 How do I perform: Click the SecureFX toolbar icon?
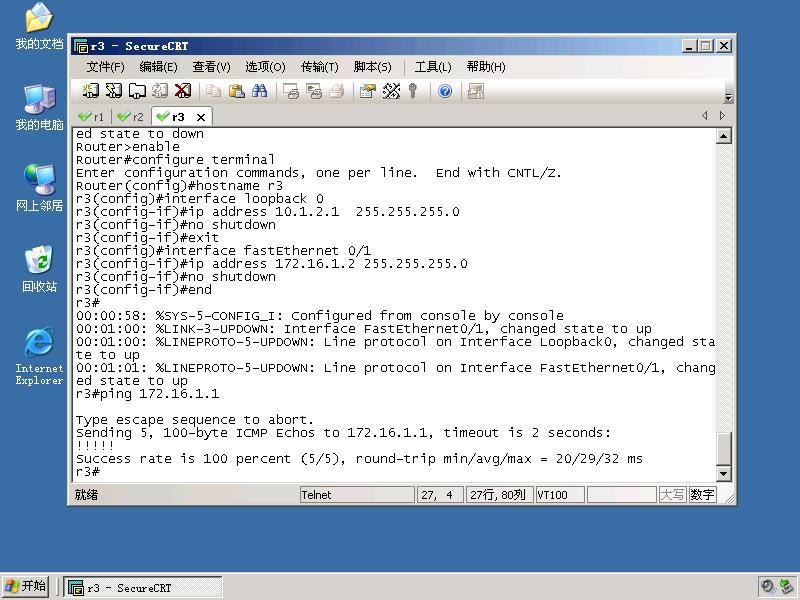click(476, 91)
